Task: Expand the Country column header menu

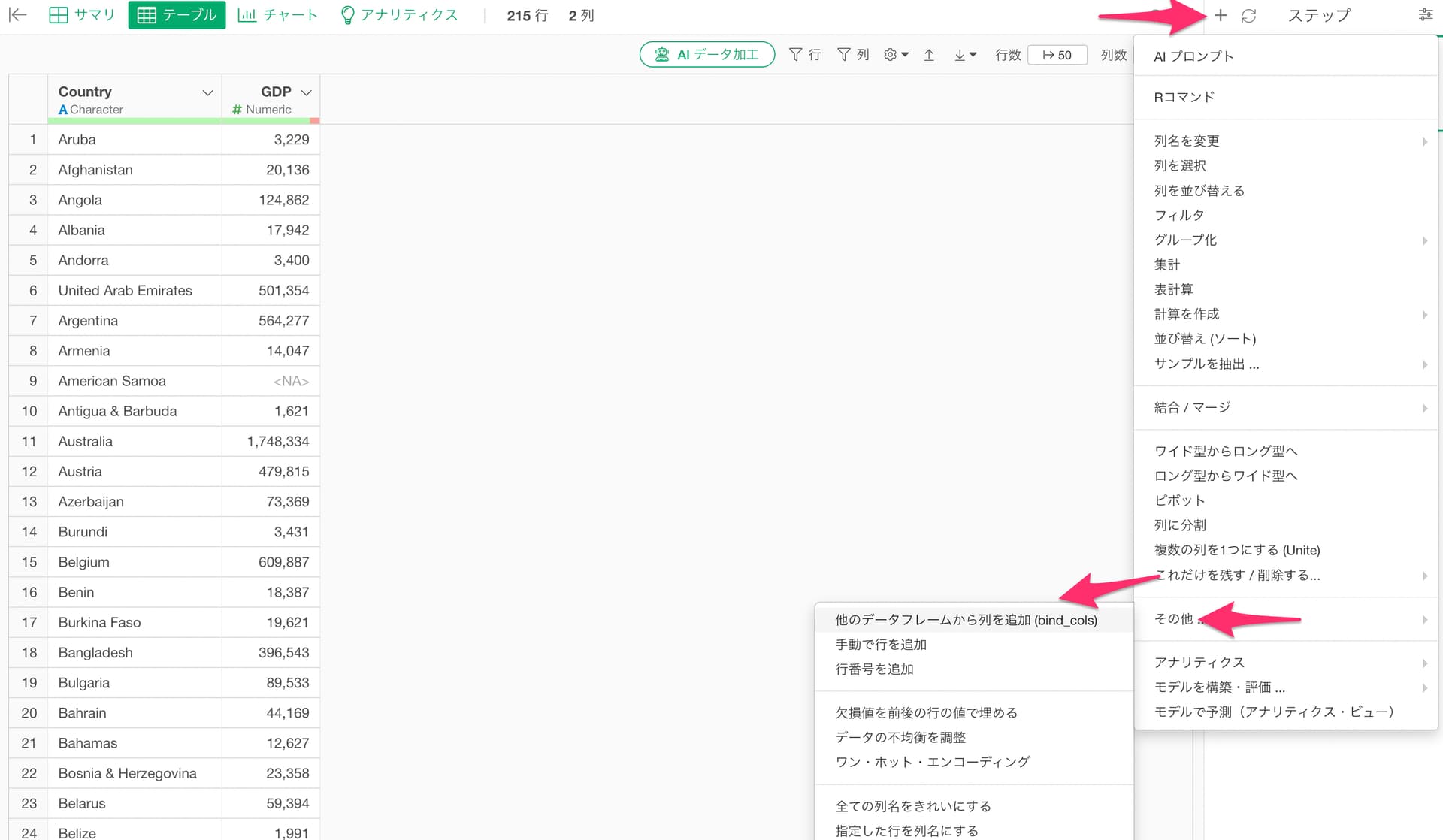Action: 207,92
